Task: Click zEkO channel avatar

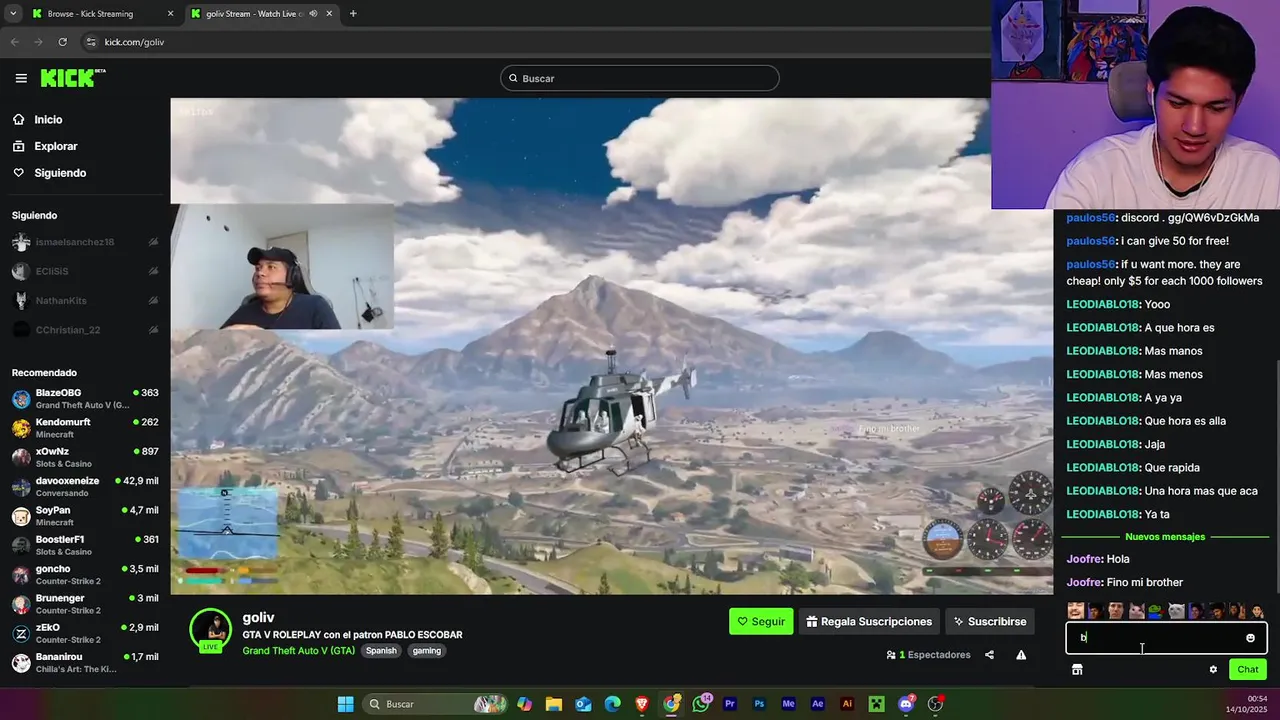Action: pos(21,633)
